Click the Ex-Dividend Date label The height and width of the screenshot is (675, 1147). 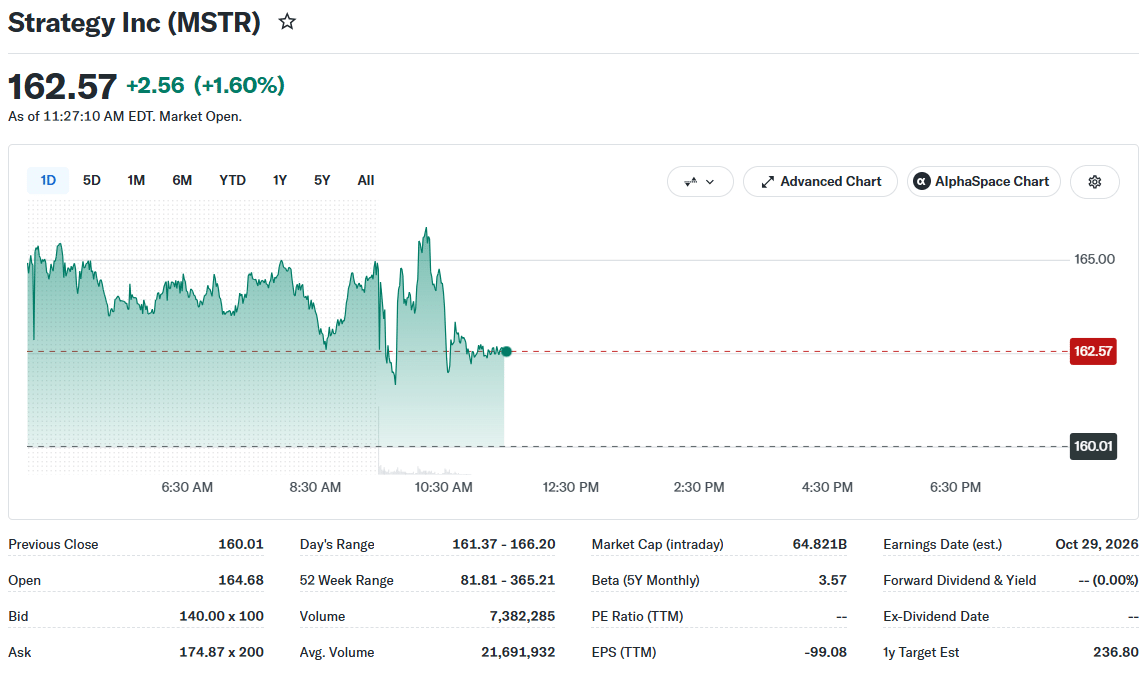[x=936, y=616]
